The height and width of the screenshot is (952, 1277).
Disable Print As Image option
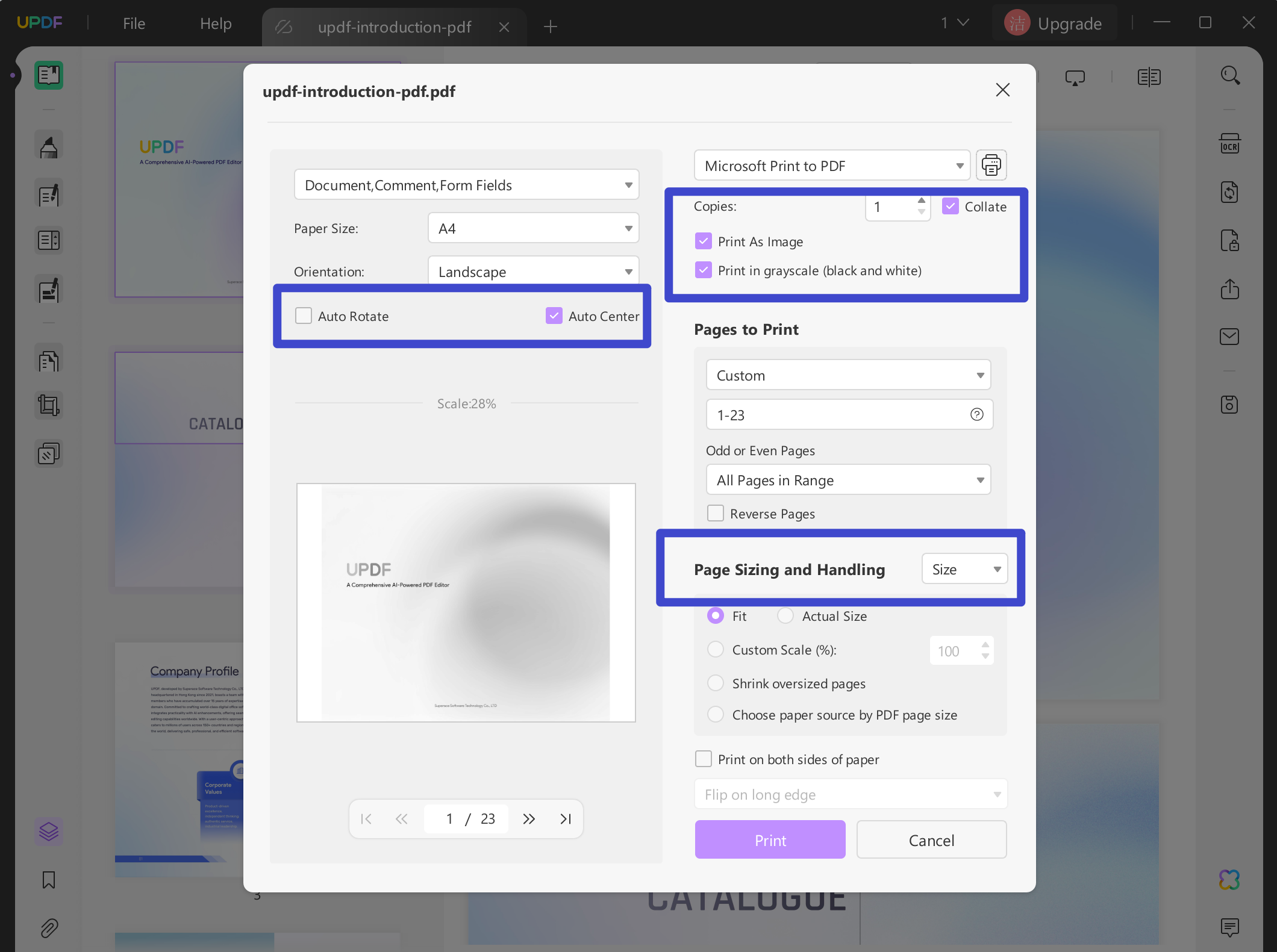[x=703, y=241]
